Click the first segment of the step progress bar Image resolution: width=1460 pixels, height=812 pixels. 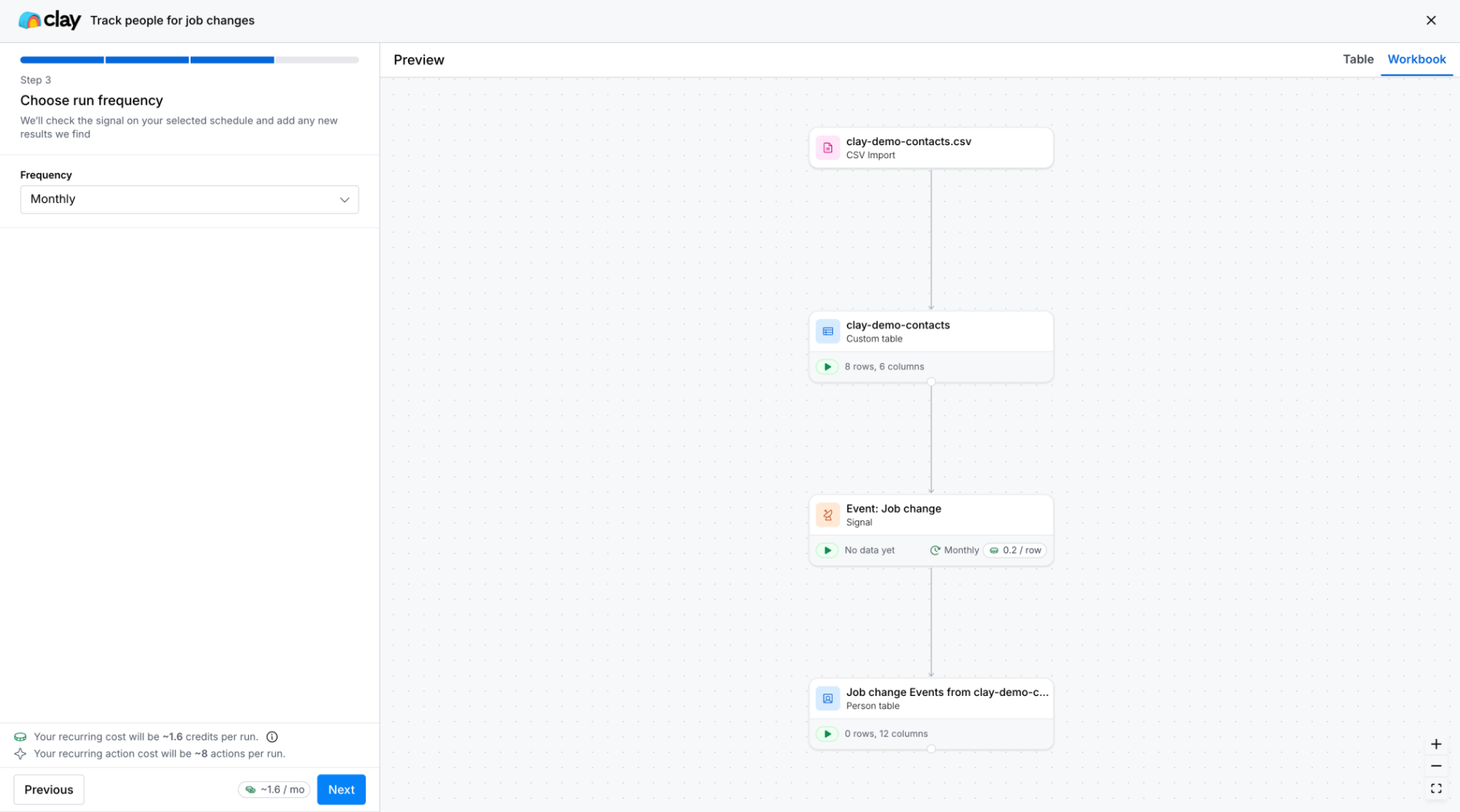click(x=61, y=60)
